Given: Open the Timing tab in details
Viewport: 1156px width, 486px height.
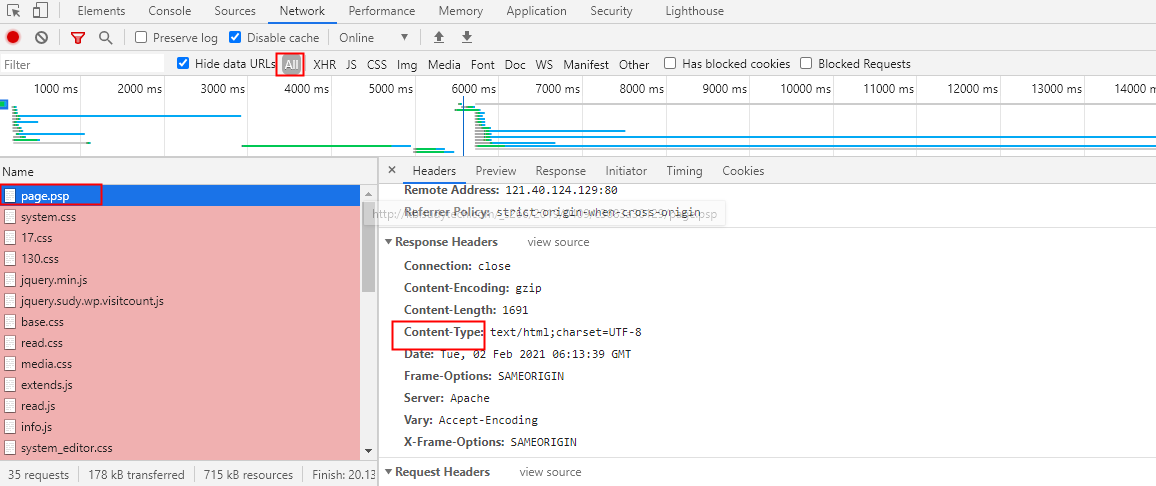Looking at the screenshot, I should click(684, 171).
